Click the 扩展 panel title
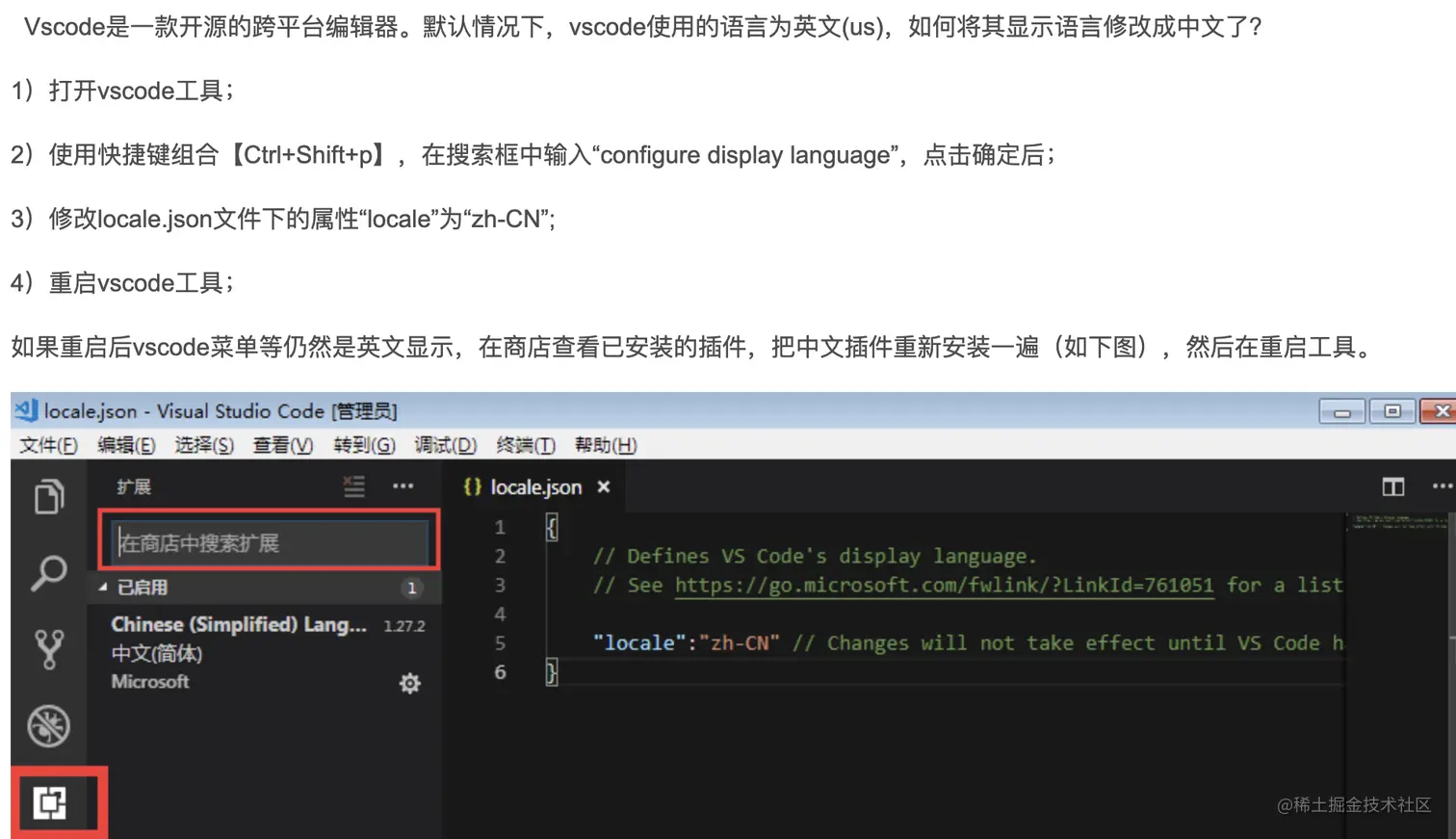The height and width of the screenshot is (839, 1456). coord(134,486)
